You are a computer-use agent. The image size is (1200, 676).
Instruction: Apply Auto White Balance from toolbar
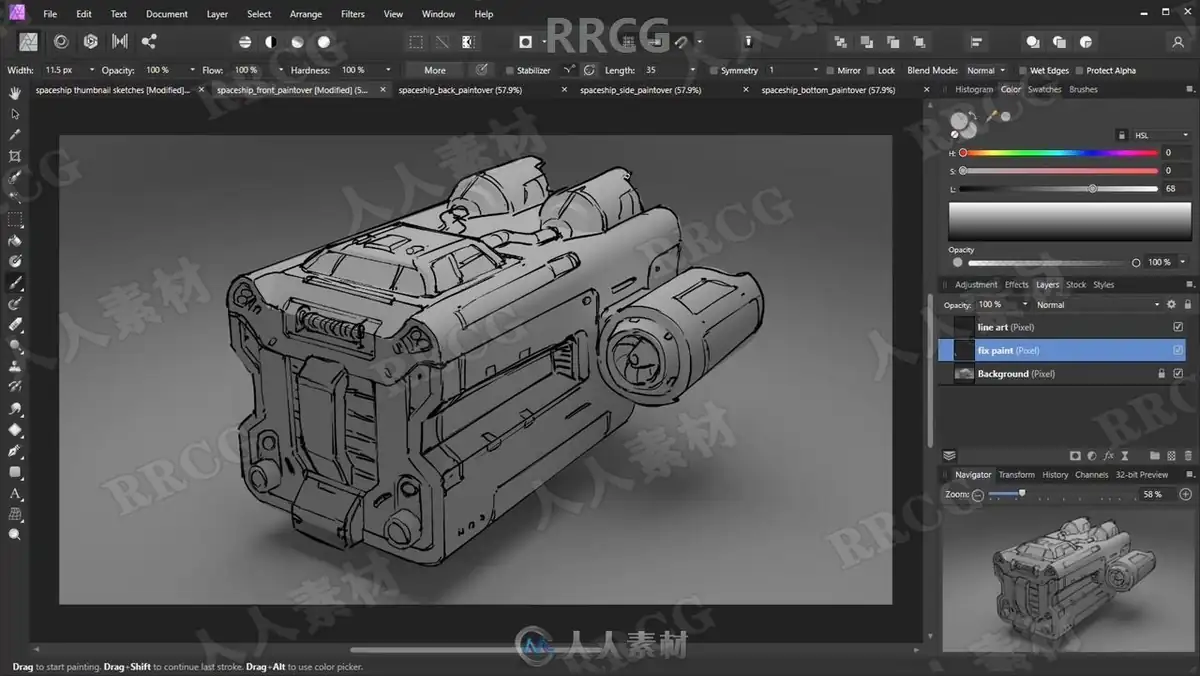pos(324,42)
